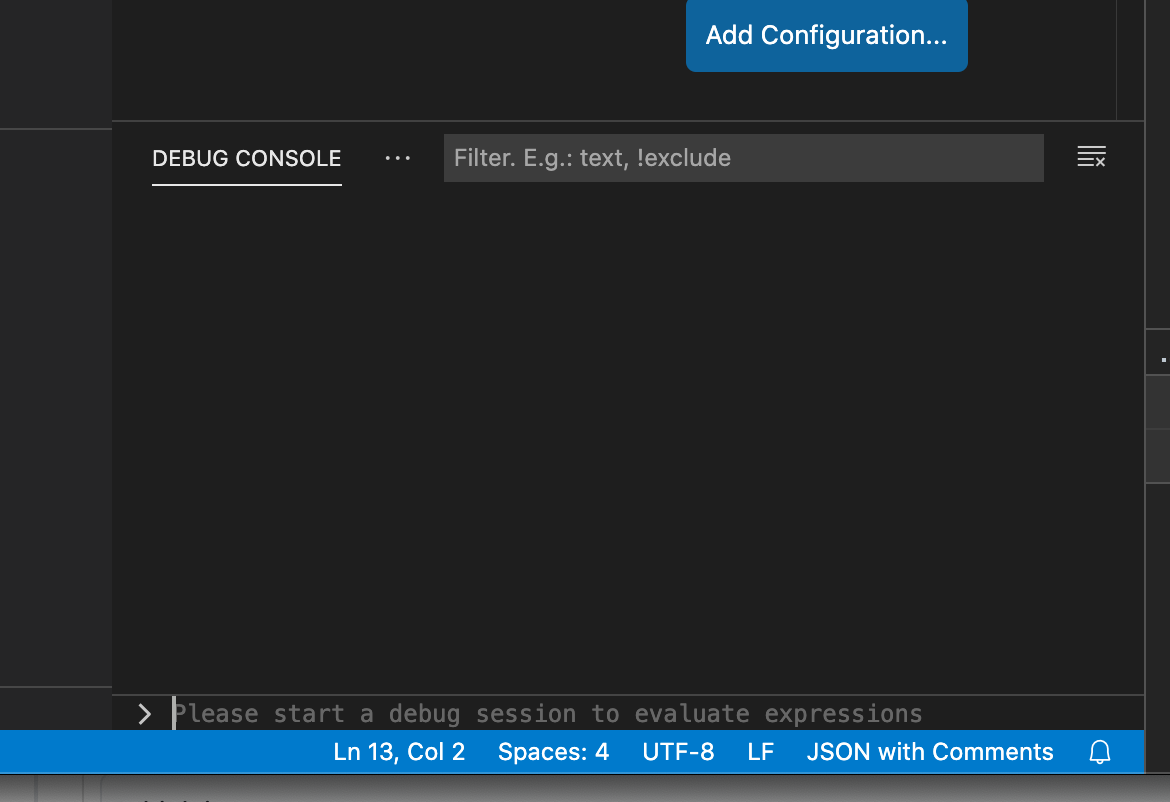The image size is (1170, 802).
Task: Click the filter box reading 'Filter. E.g.: text, !exclude'
Action: (x=743, y=157)
